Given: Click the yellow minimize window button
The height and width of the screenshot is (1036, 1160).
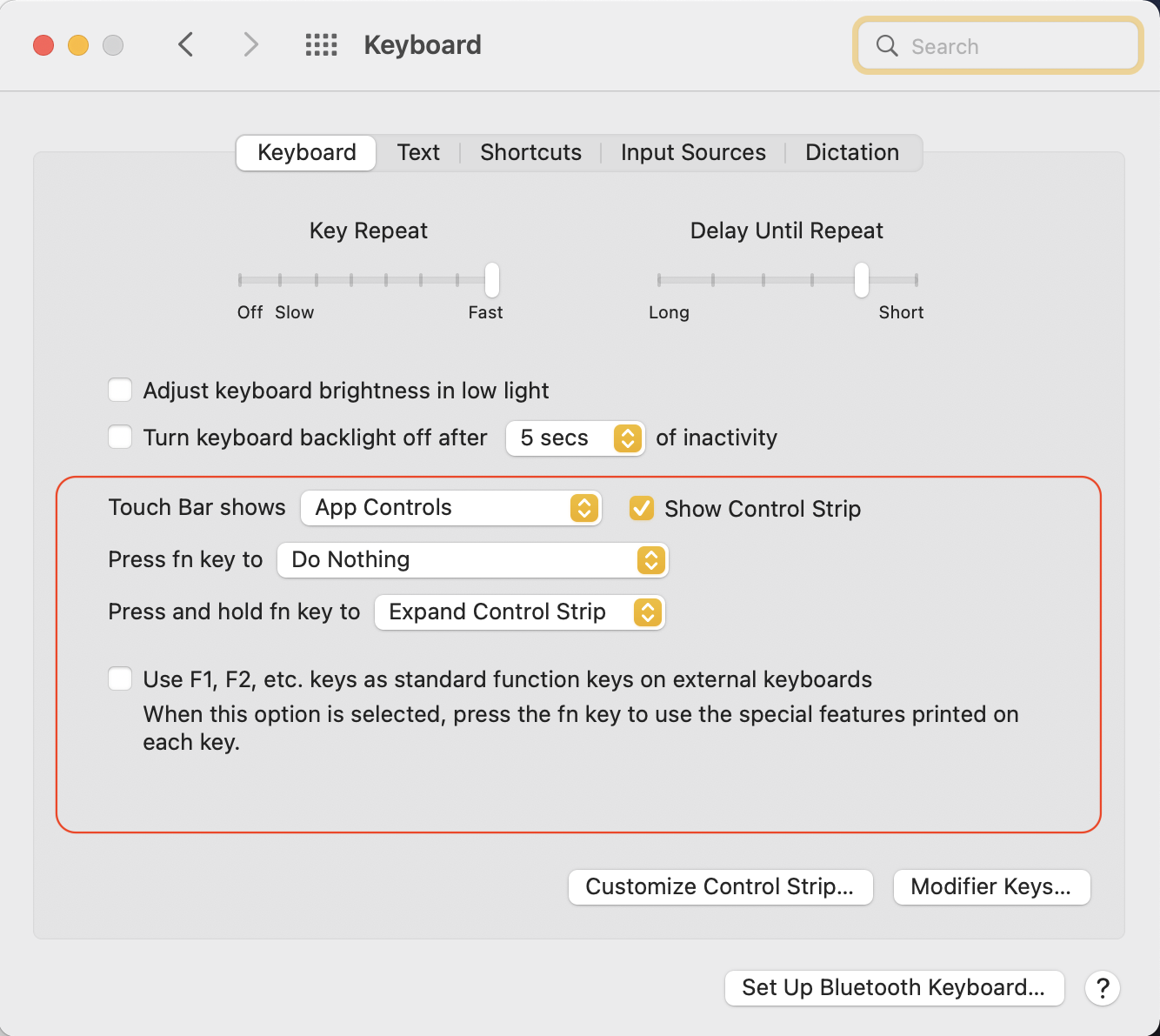Looking at the screenshot, I should pyautogui.click(x=78, y=45).
